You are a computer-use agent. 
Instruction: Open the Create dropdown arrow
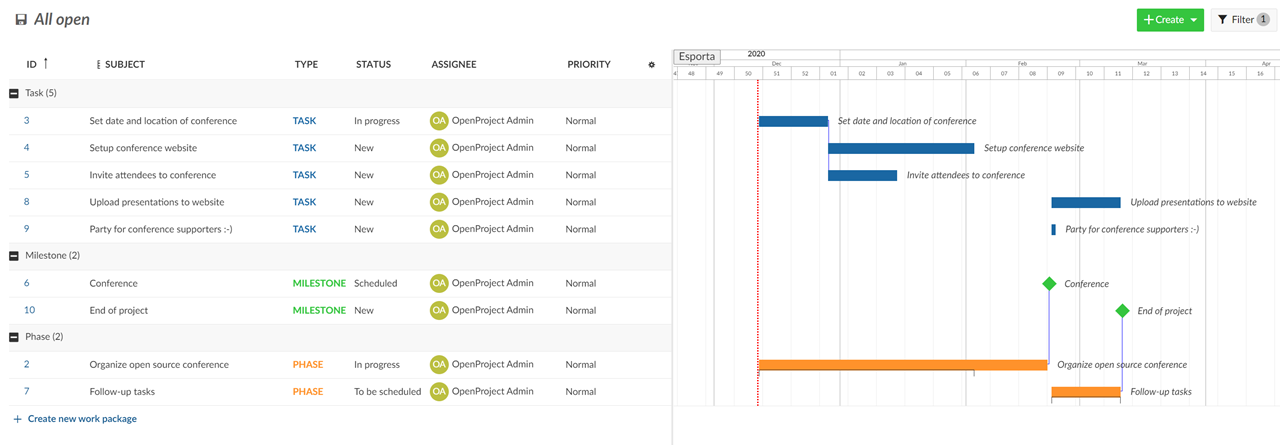(1194, 20)
